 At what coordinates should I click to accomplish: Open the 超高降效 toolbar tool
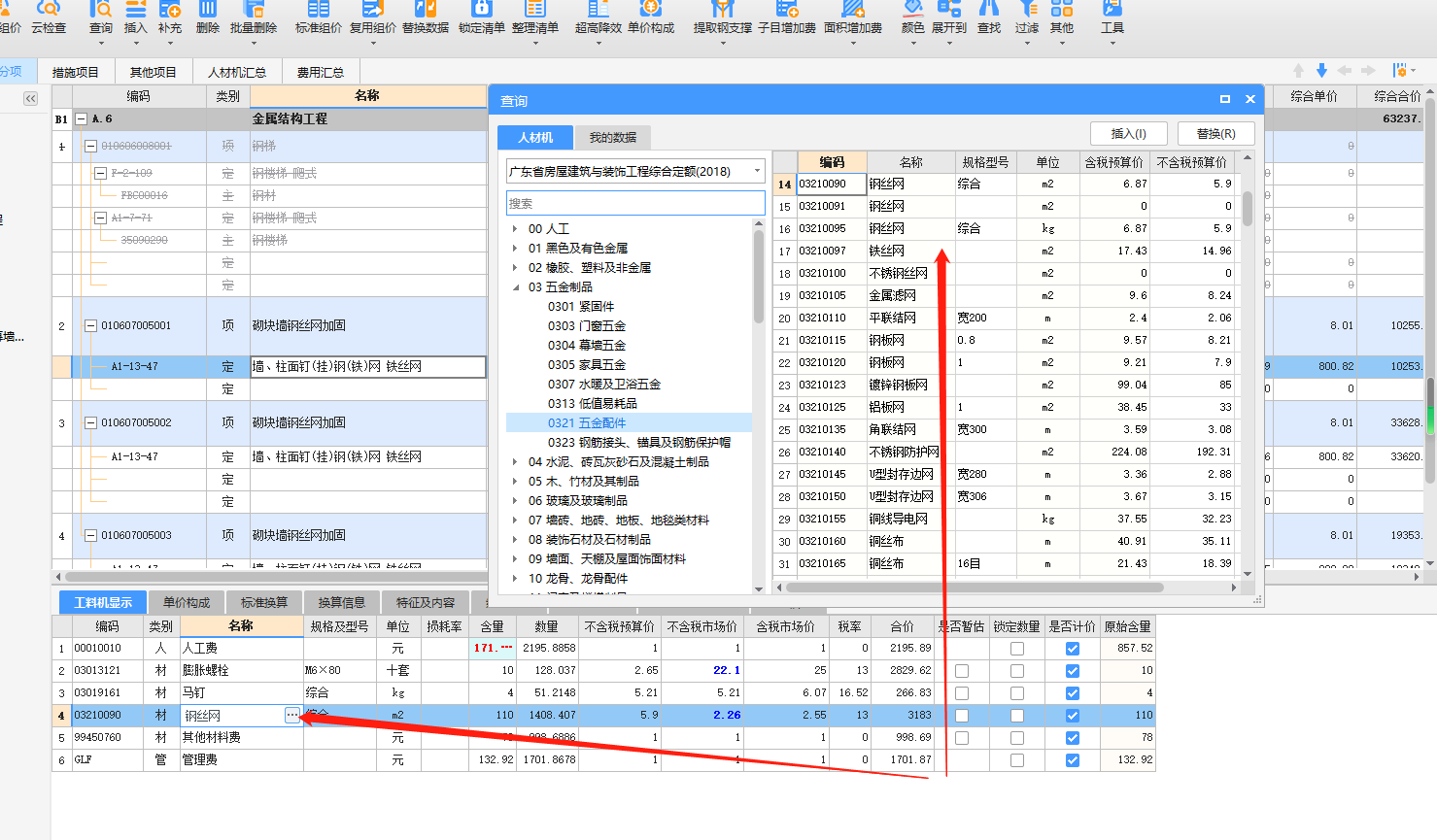tap(599, 17)
